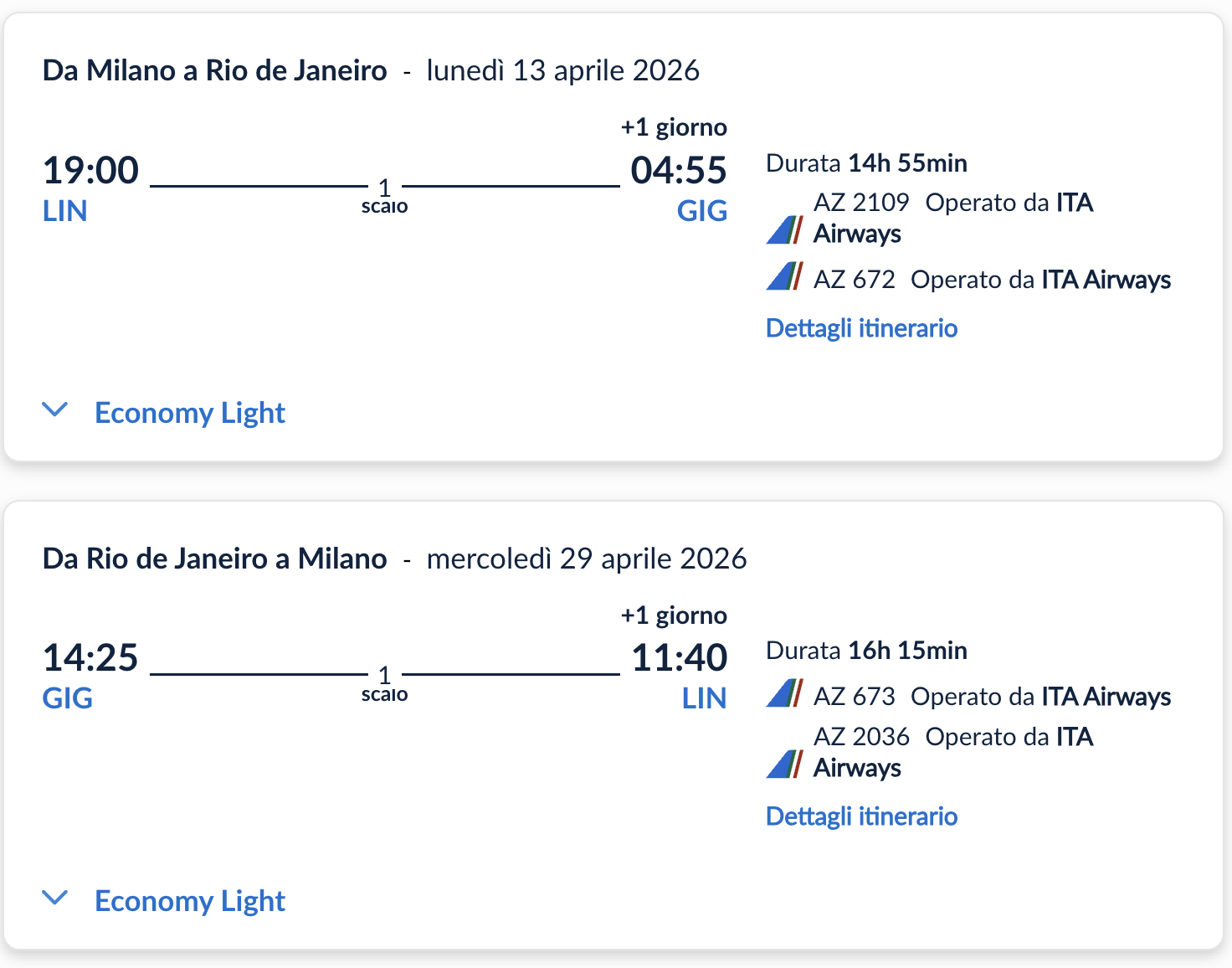Click ITA Airways logo beside flight AZ 672

[785, 276]
